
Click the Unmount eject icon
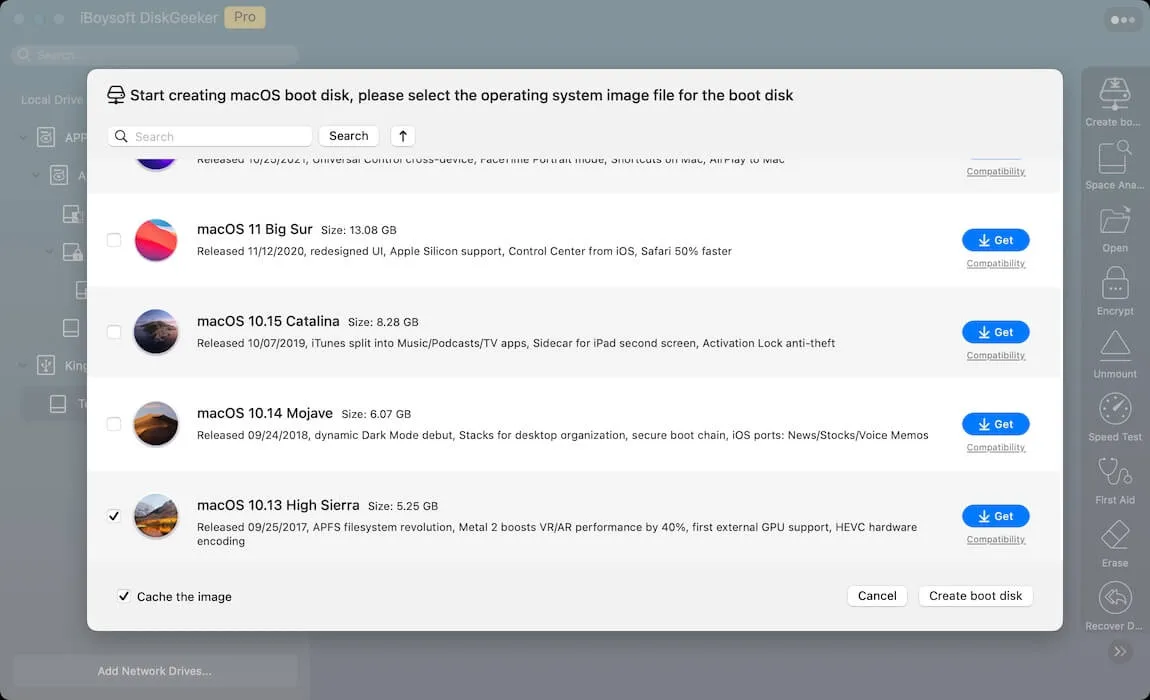point(1114,346)
